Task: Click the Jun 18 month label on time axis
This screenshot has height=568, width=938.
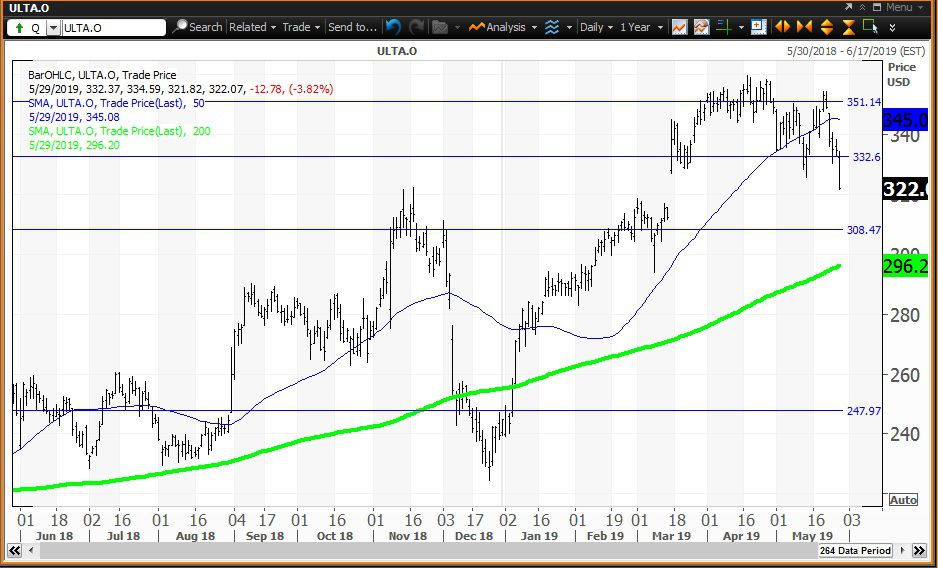Action: [54, 536]
